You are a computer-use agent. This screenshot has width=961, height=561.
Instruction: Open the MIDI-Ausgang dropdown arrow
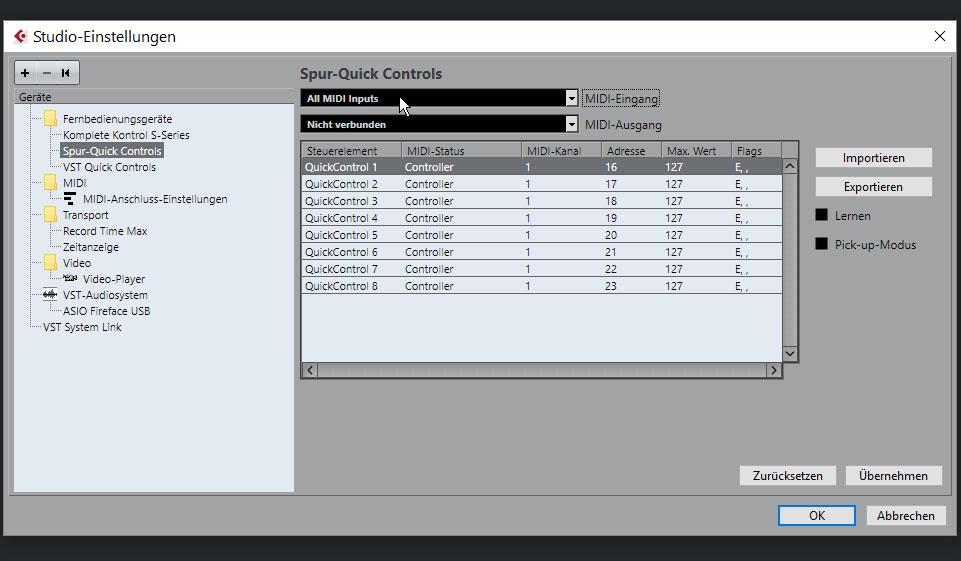coord(571,124)
